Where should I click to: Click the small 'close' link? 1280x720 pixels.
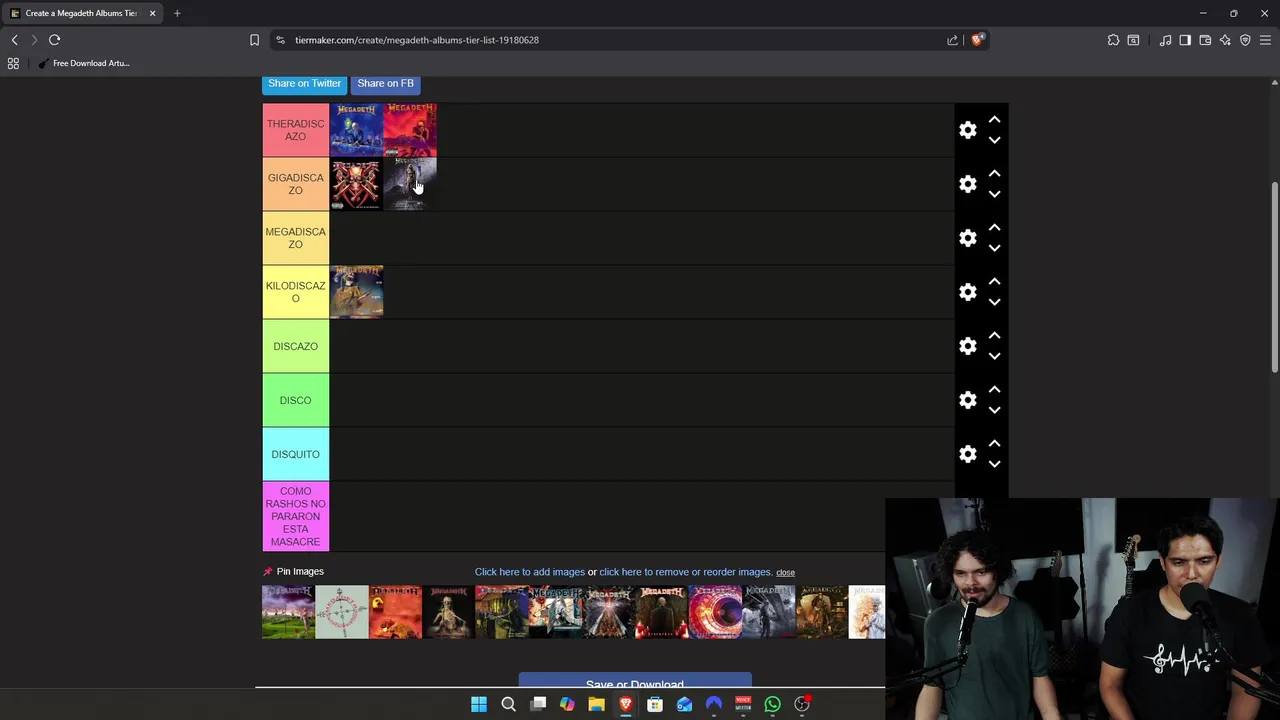pos(785,573)
